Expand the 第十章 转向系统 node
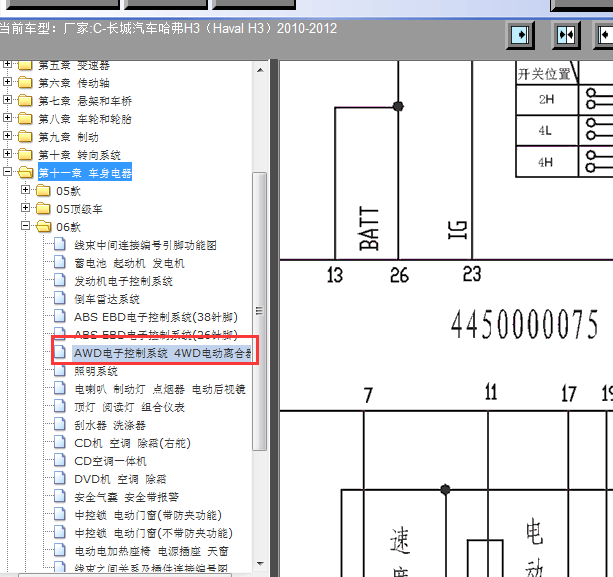 click(7, 153)
